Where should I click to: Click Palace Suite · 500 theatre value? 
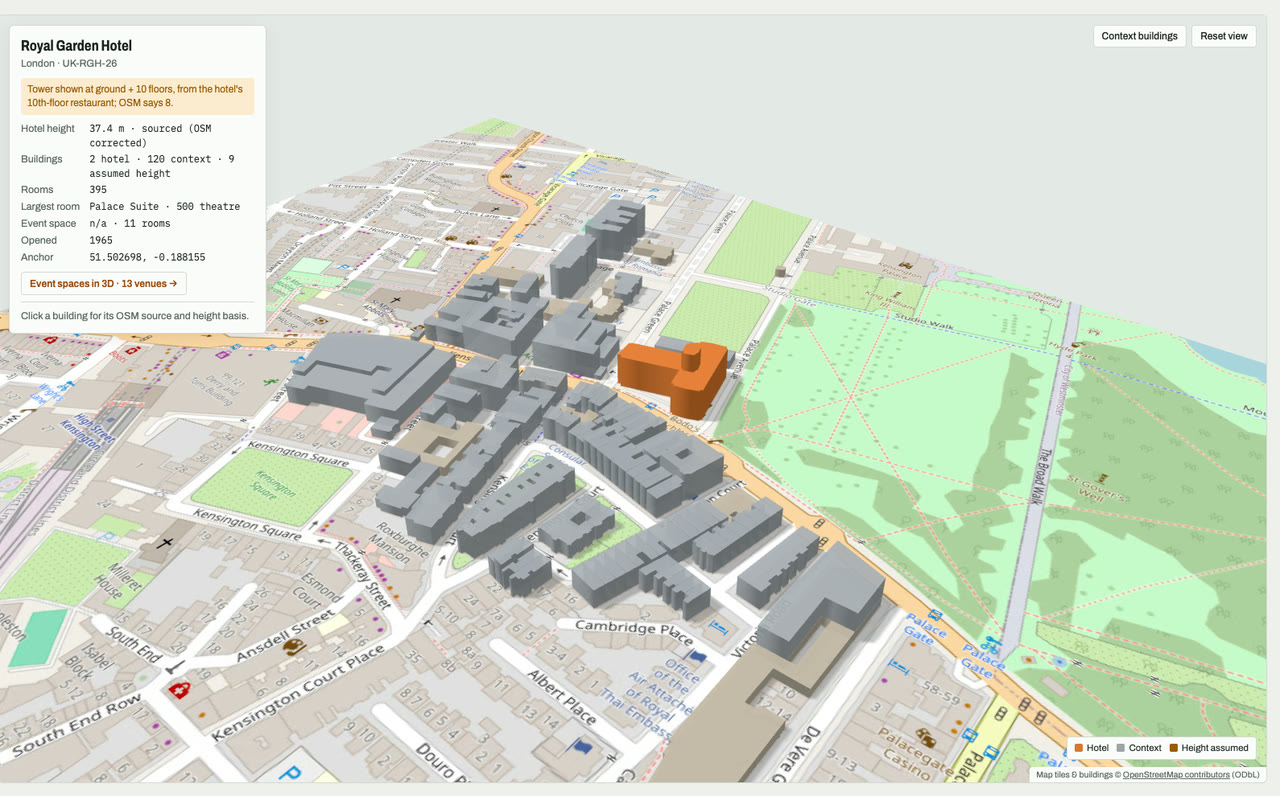click(x=165, y=207)
